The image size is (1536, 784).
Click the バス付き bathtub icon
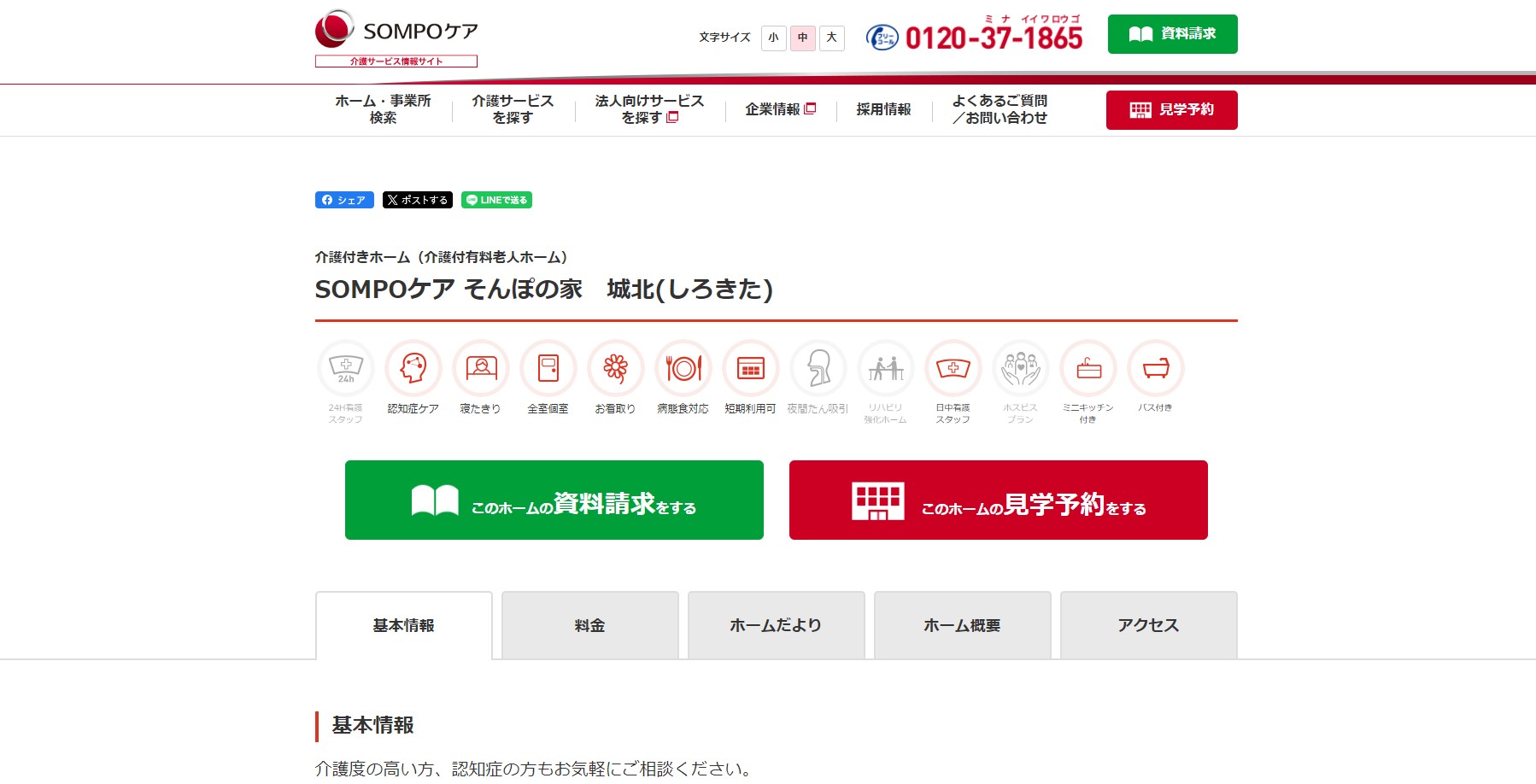(1155, 371)
